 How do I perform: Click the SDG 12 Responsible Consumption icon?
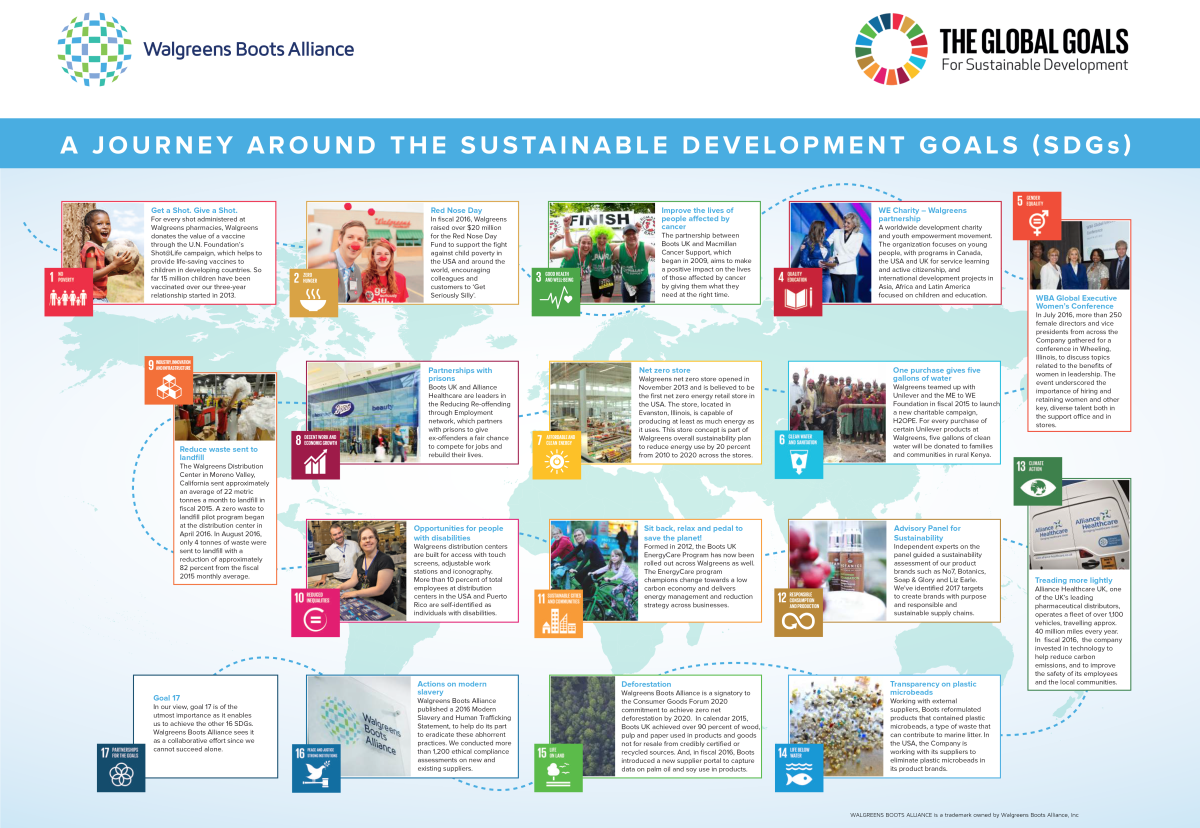click(x=799, y=612)
